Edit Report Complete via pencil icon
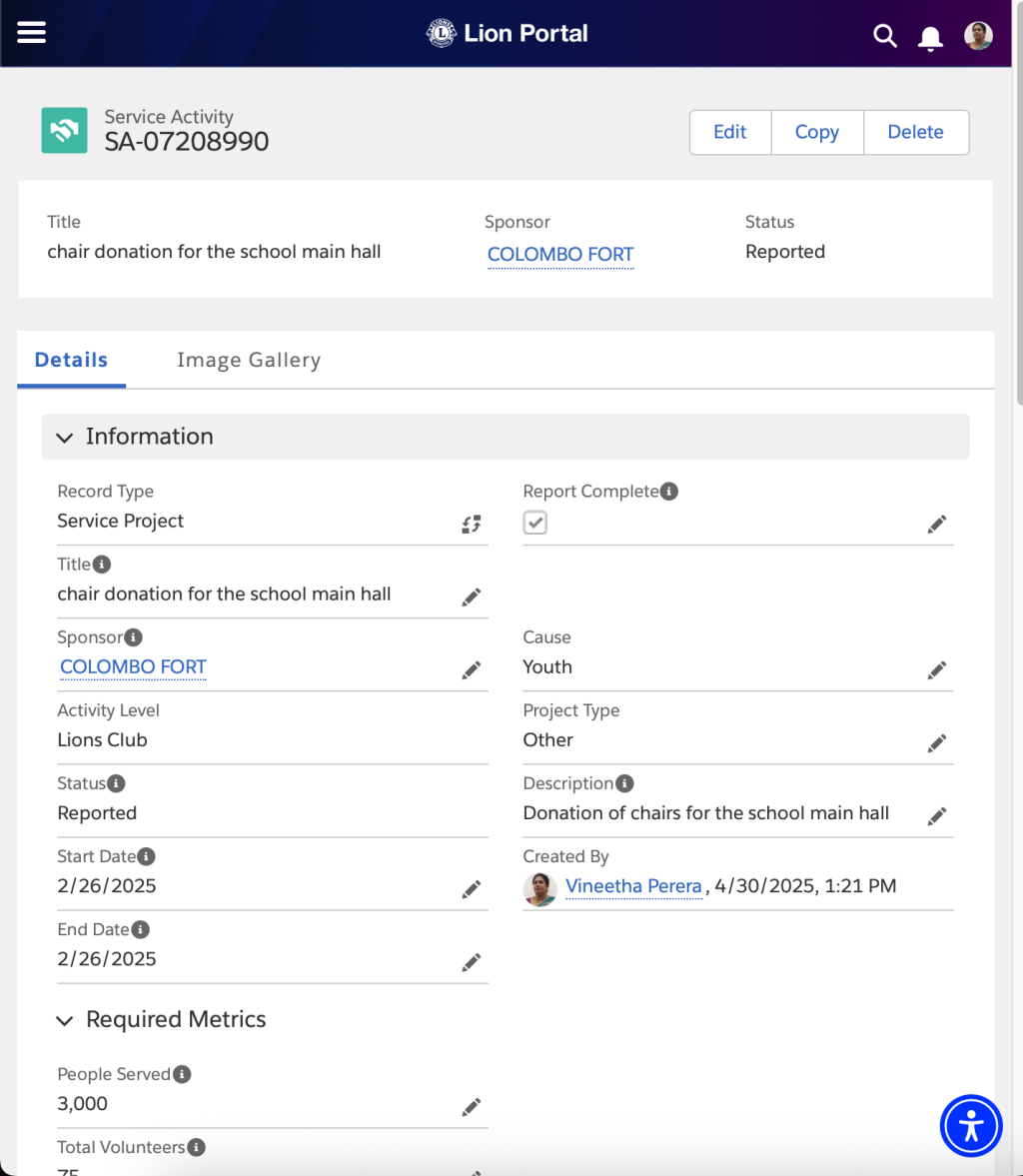The width and height of the screenshot is (1023, 1176). (x=937, y=524)
